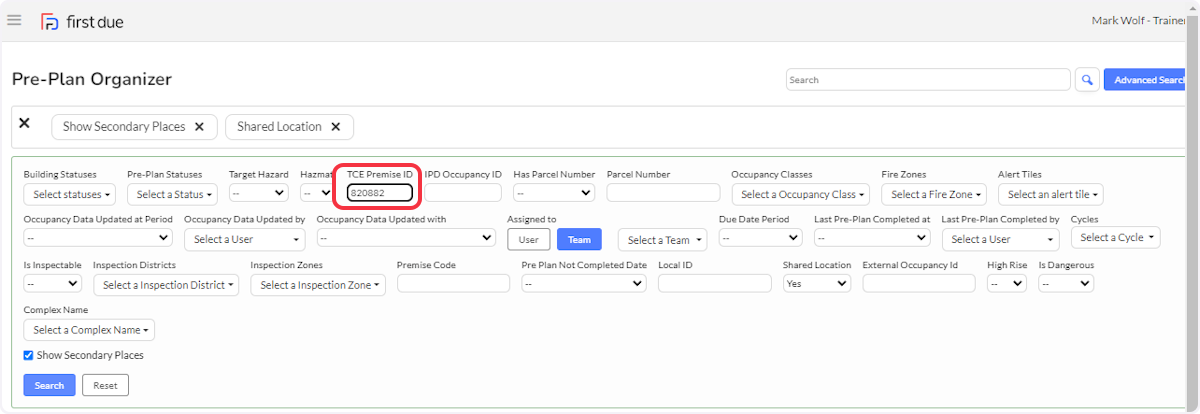The width and height of the screenshot is (1200, 414).
Task: Click the top Search text box
Action: [x=928, y=80]
